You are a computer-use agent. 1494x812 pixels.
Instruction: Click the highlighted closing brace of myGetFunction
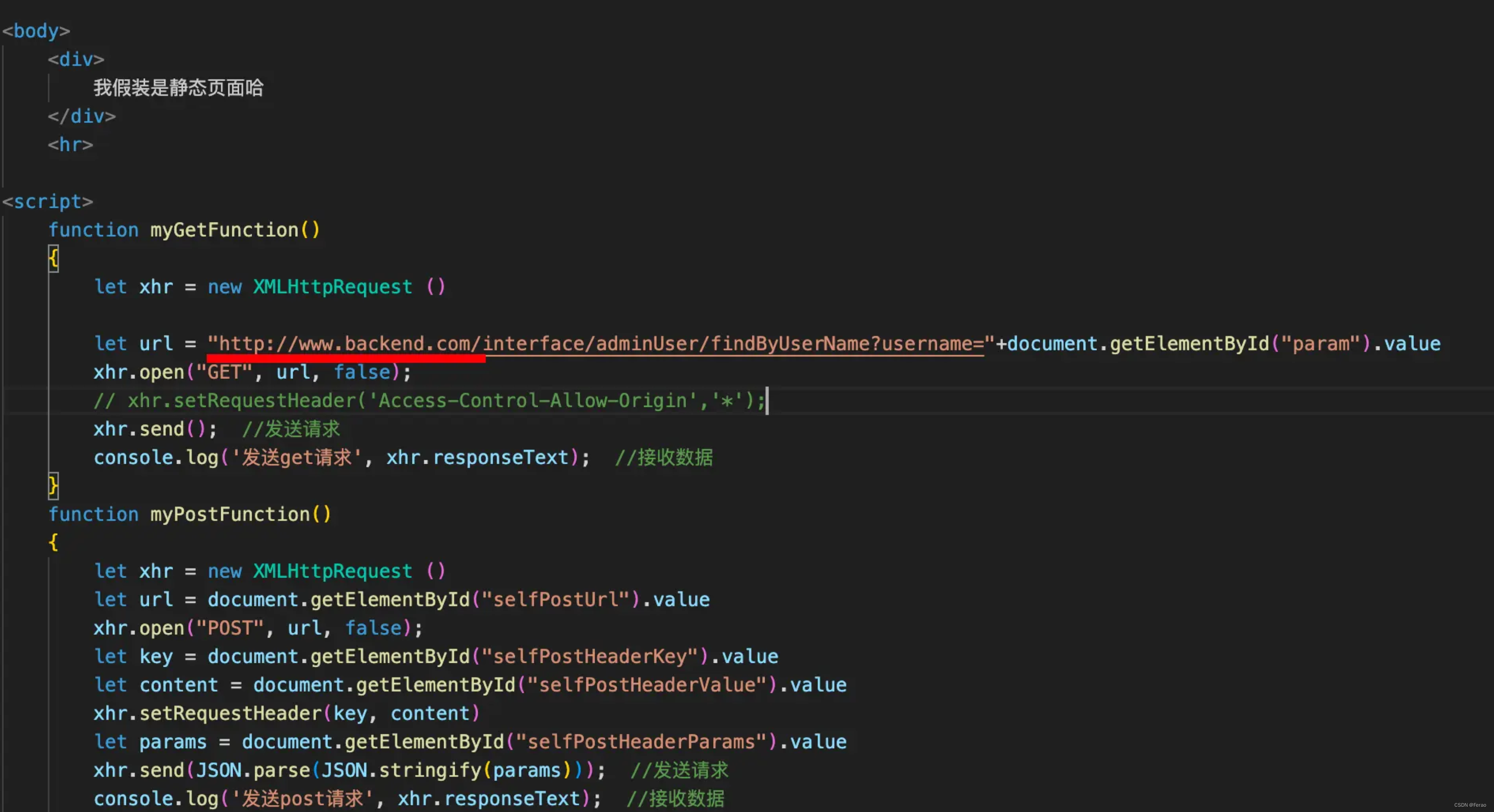pyautogui.click(x=53, y=485)
